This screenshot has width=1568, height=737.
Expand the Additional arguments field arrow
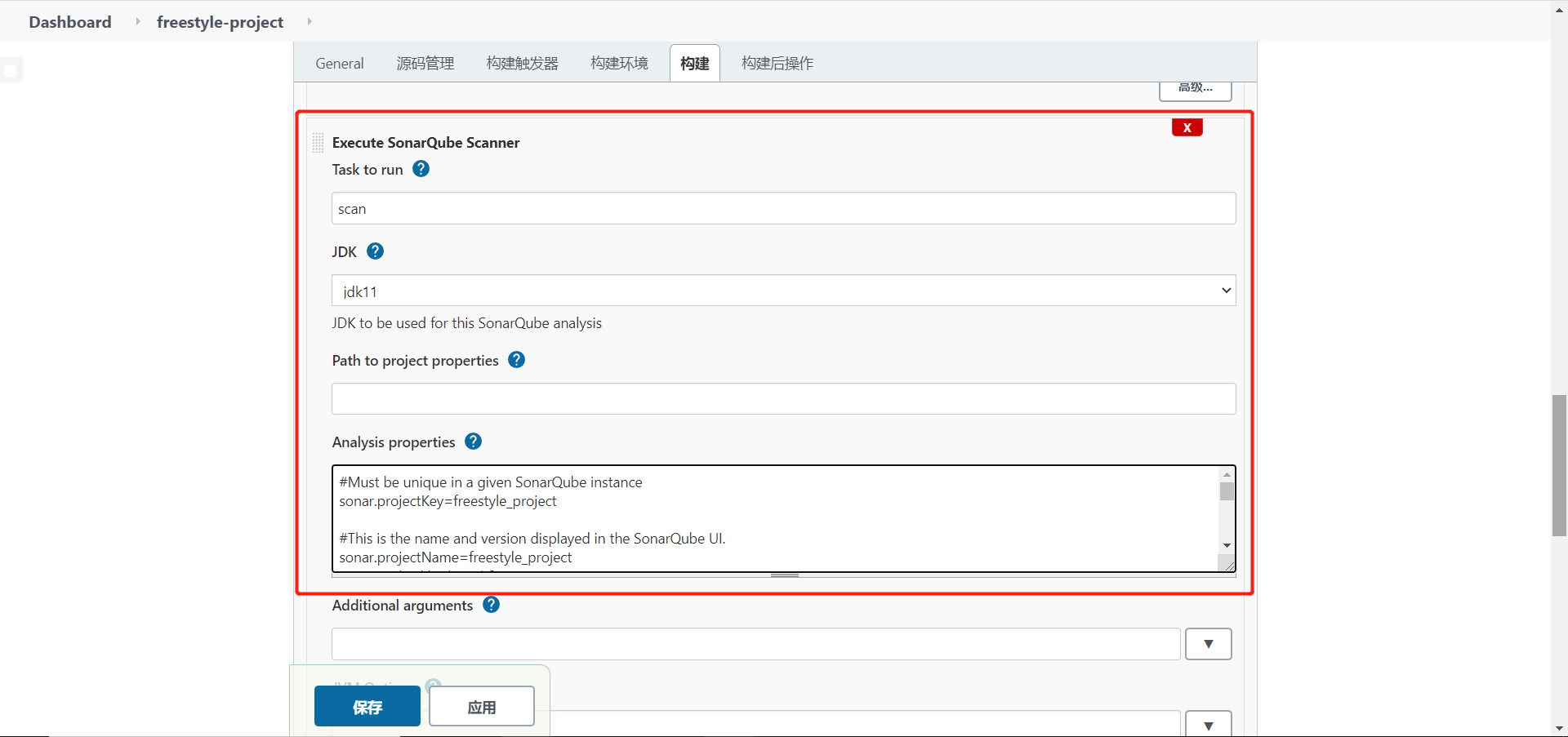coord(1208,644)
